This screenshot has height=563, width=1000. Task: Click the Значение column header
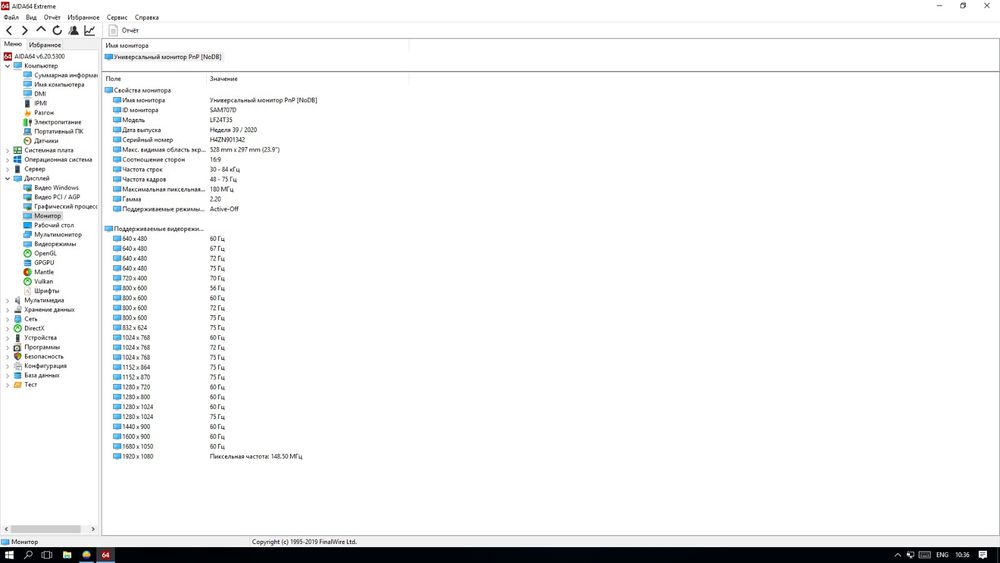pos(307,78)
